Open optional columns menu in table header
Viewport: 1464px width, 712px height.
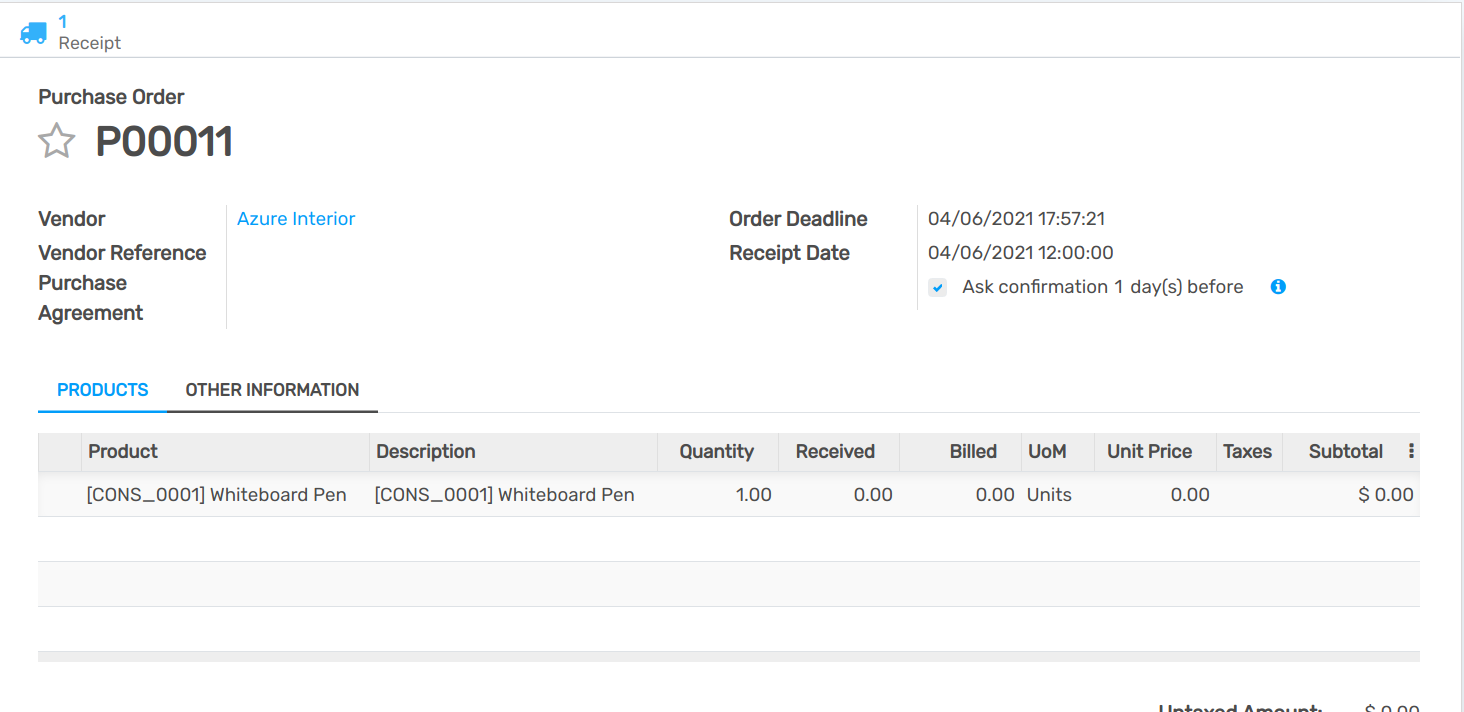(1411, 451)
